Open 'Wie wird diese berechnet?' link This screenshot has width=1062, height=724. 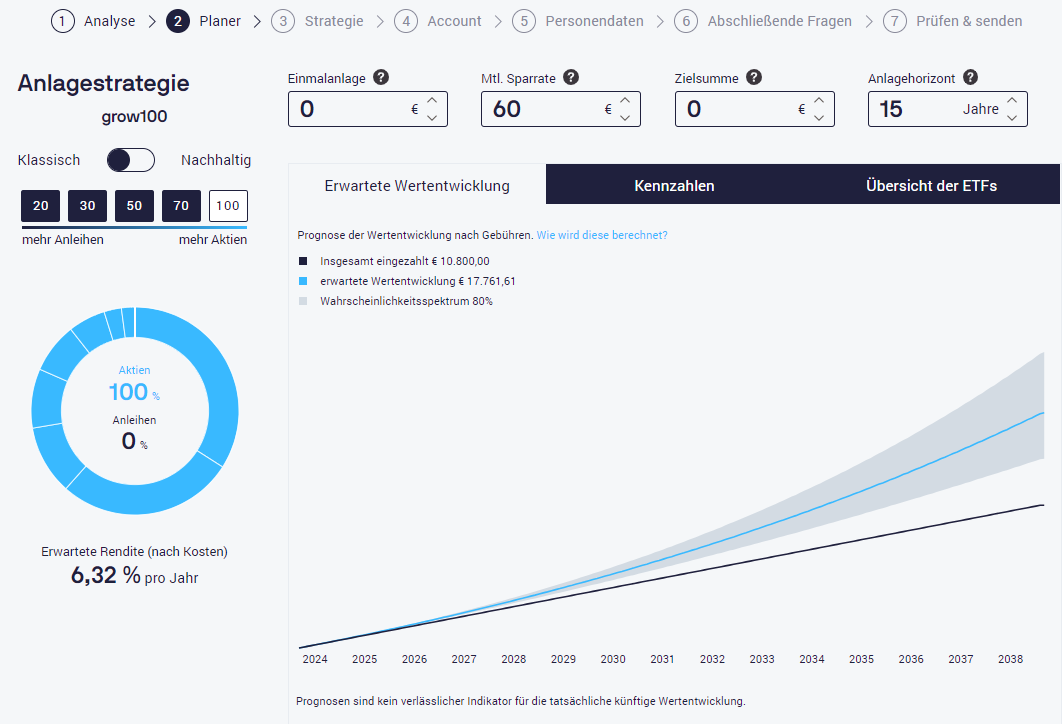click(602, 235)
